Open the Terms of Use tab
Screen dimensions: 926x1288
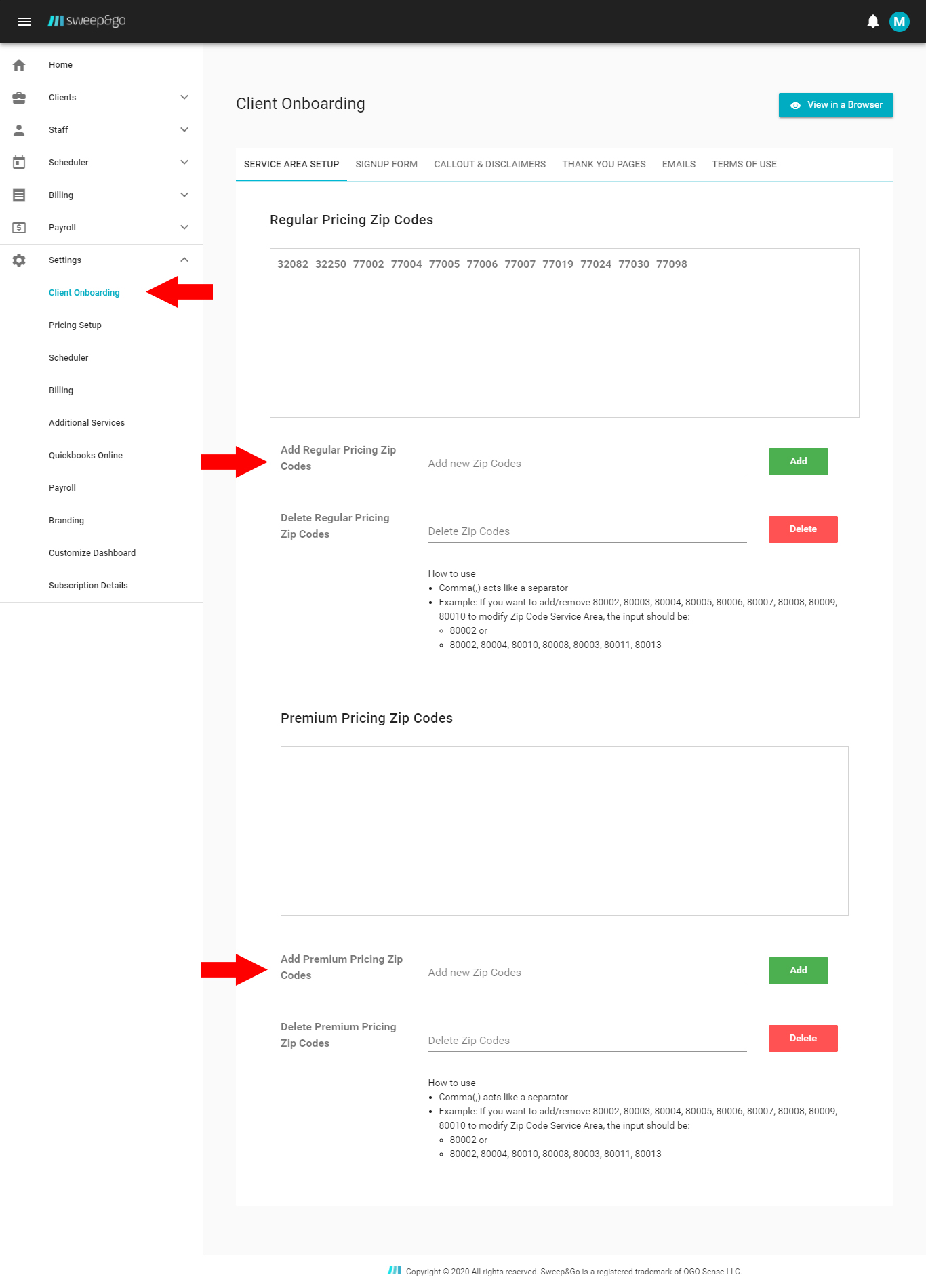coord(744,165)
